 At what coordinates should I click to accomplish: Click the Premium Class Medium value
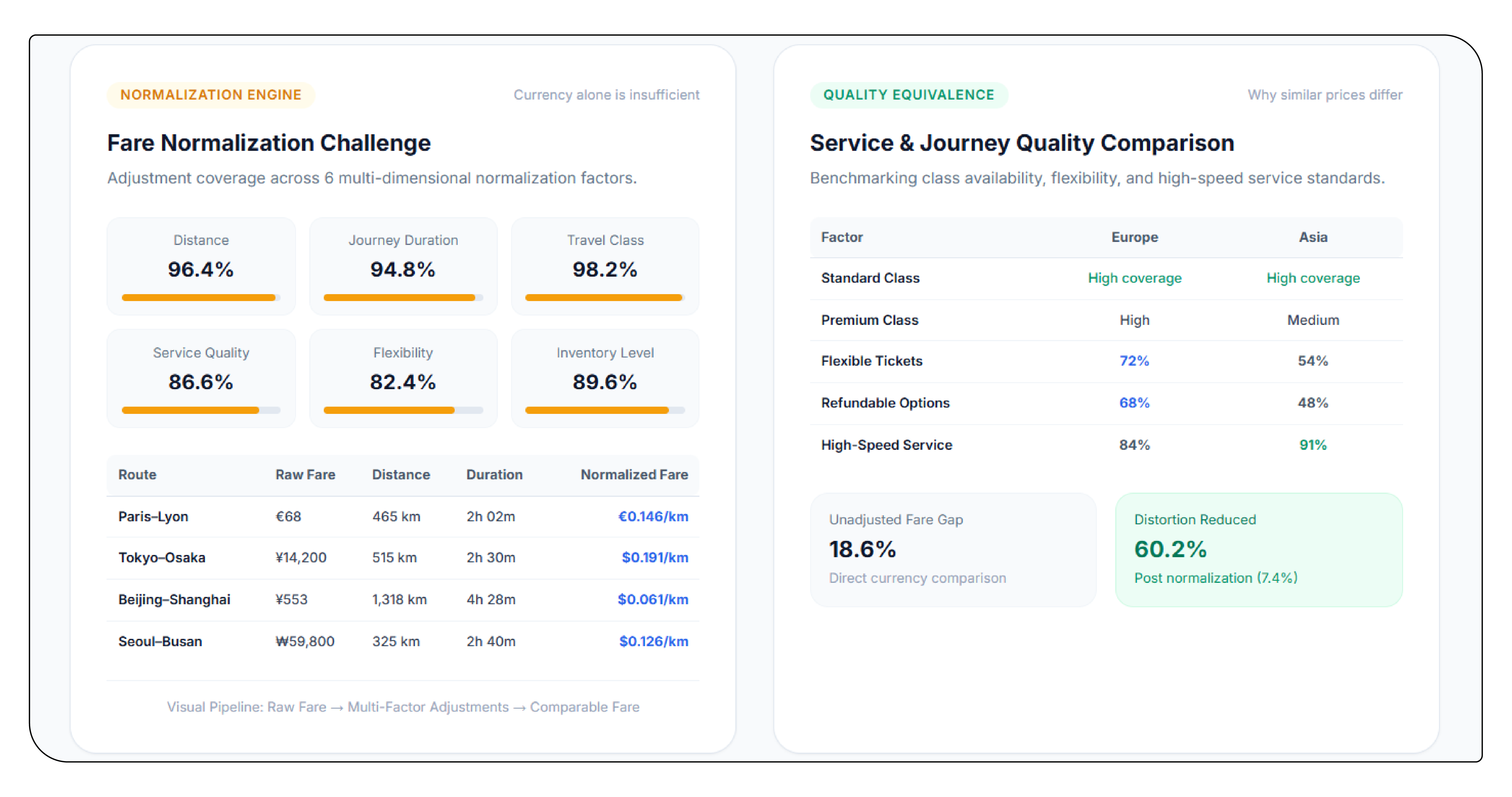click(1313, 320)
